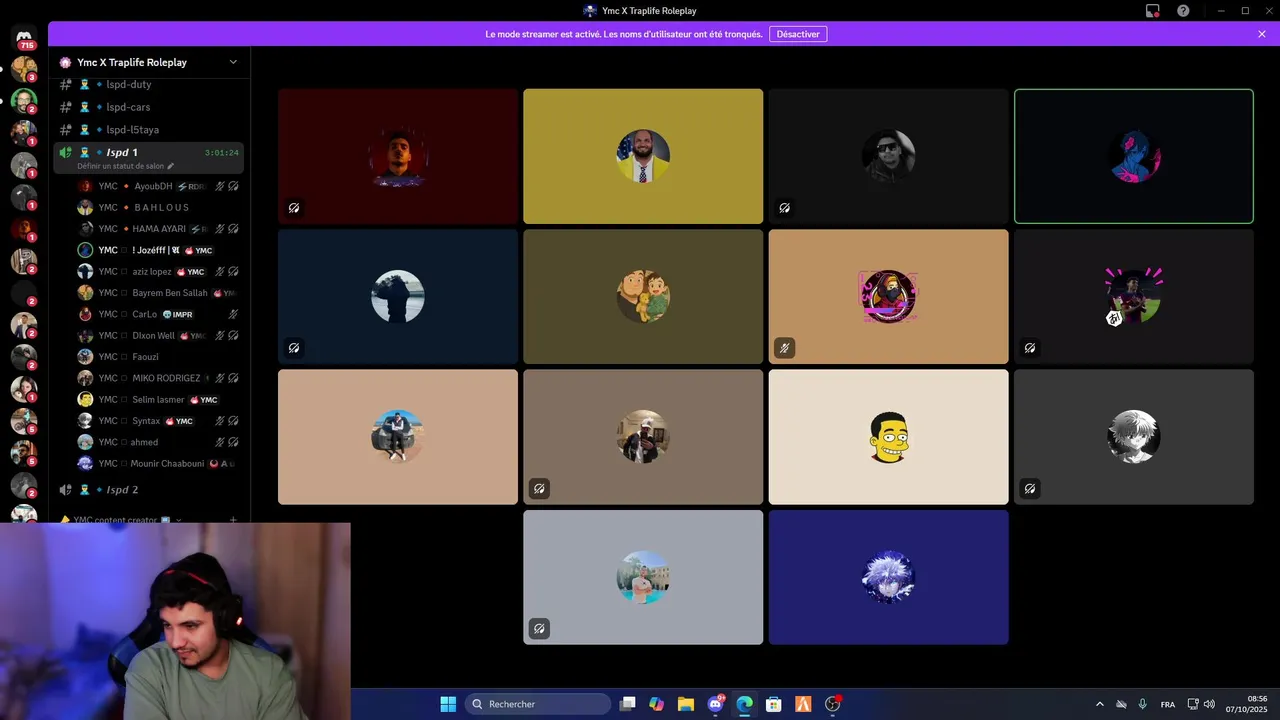
Task: Click the deafened headphone icon on AyoubDH row
Action: point(233,186)
